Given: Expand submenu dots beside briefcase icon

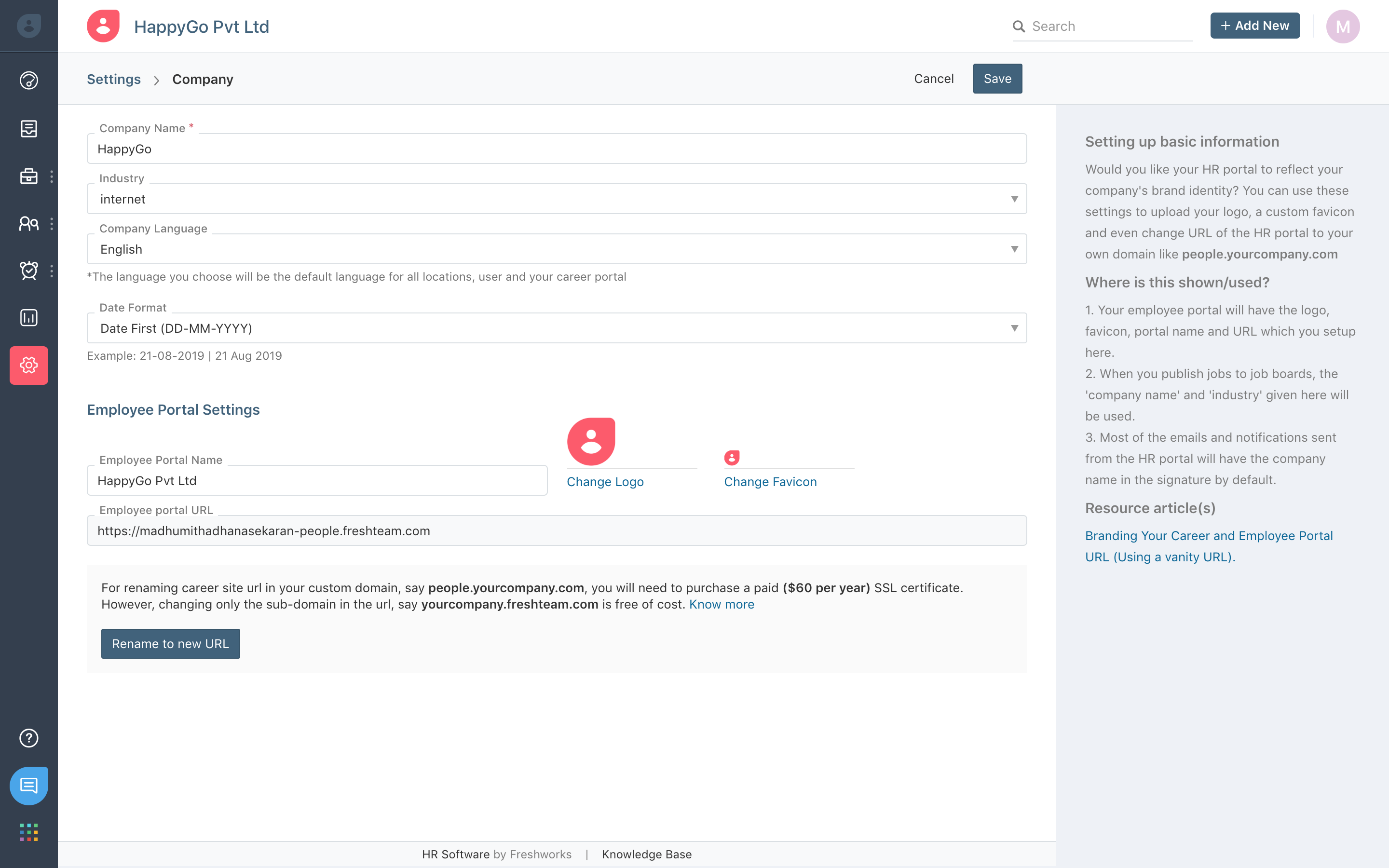Looking at the screenshot, I should point(52,176).
